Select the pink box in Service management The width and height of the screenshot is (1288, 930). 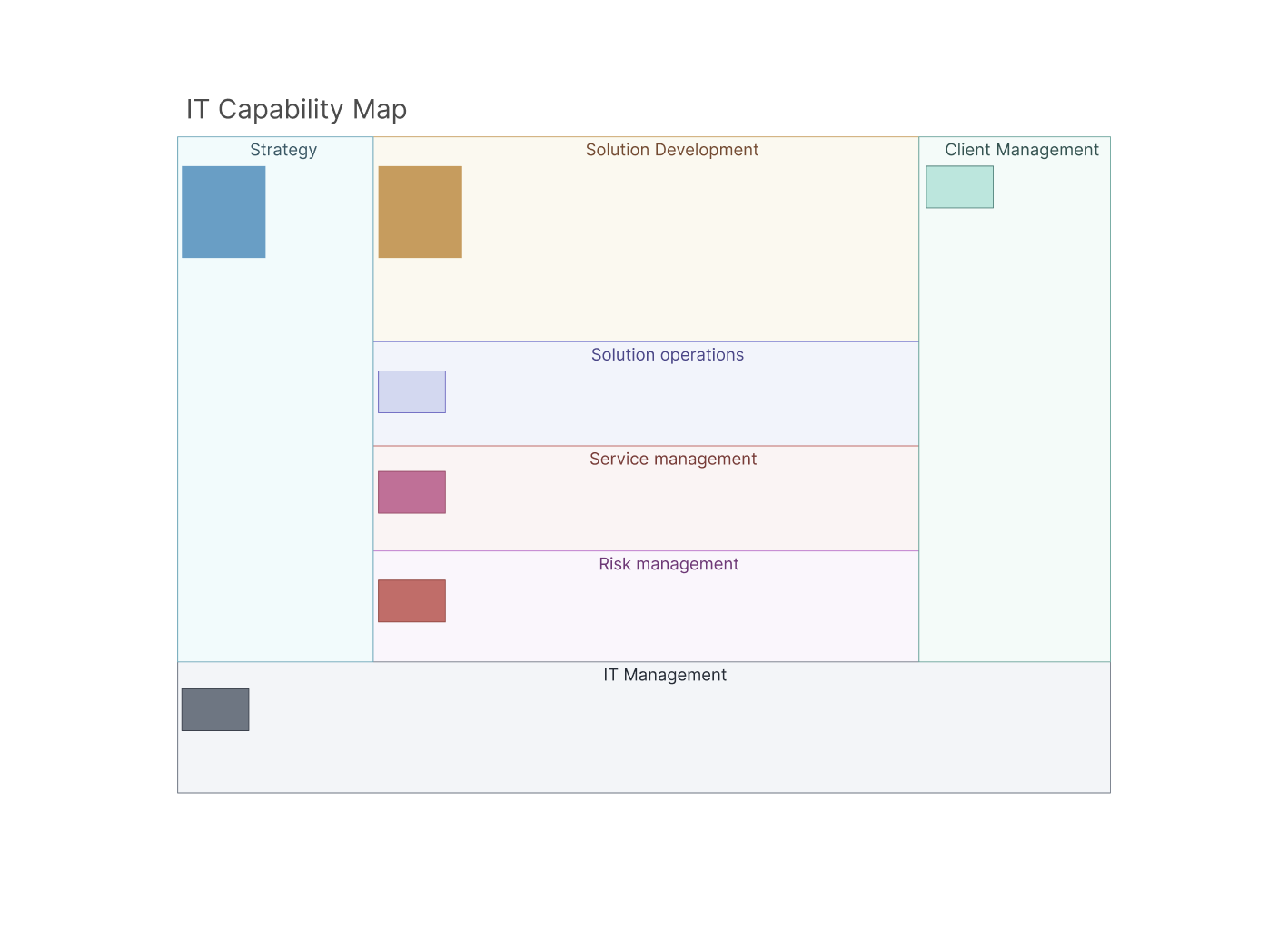(x=411, y=492)
